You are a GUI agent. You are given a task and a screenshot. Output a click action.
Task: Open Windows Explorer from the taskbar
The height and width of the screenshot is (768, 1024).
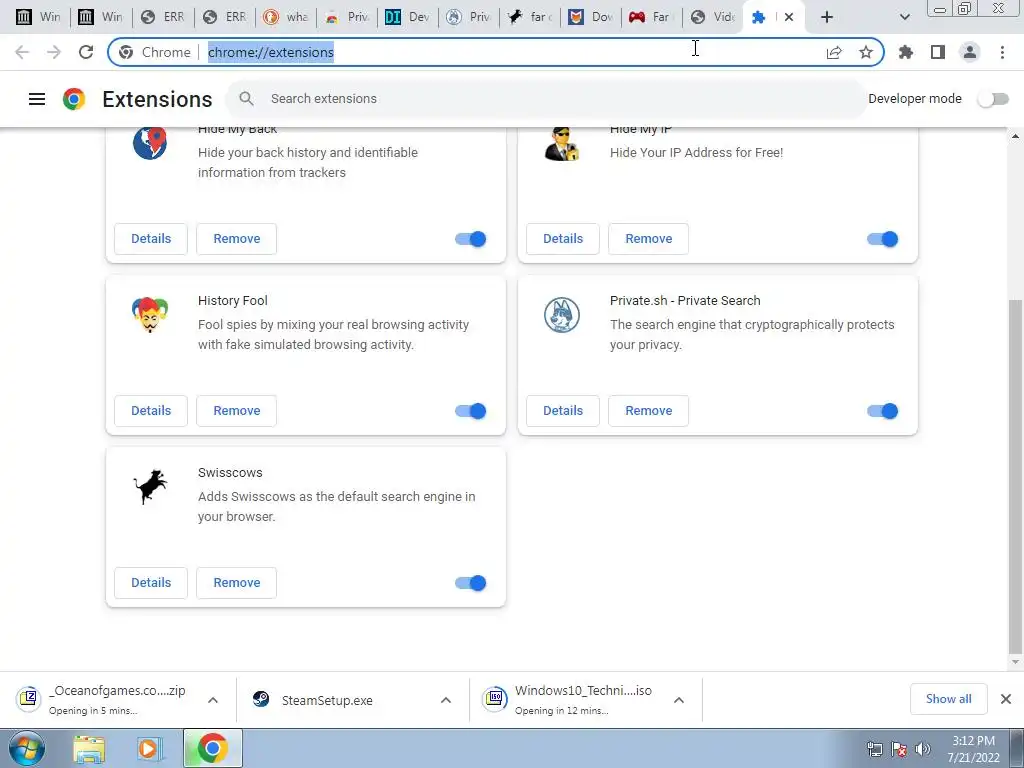pos(89,749)
